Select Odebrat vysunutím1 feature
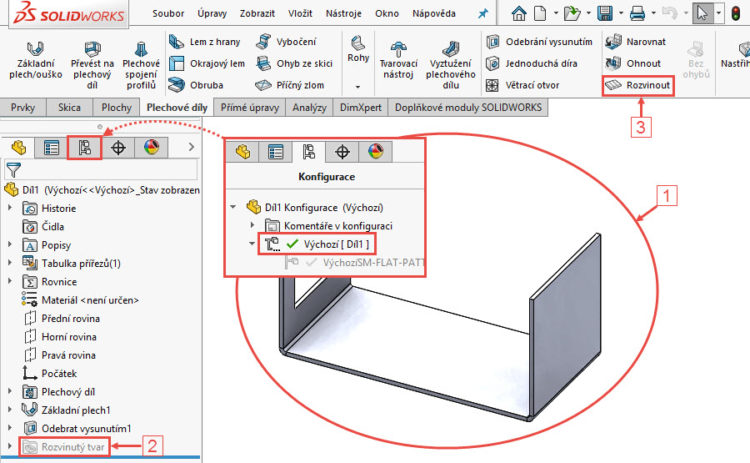 click(x=77, y=428)
